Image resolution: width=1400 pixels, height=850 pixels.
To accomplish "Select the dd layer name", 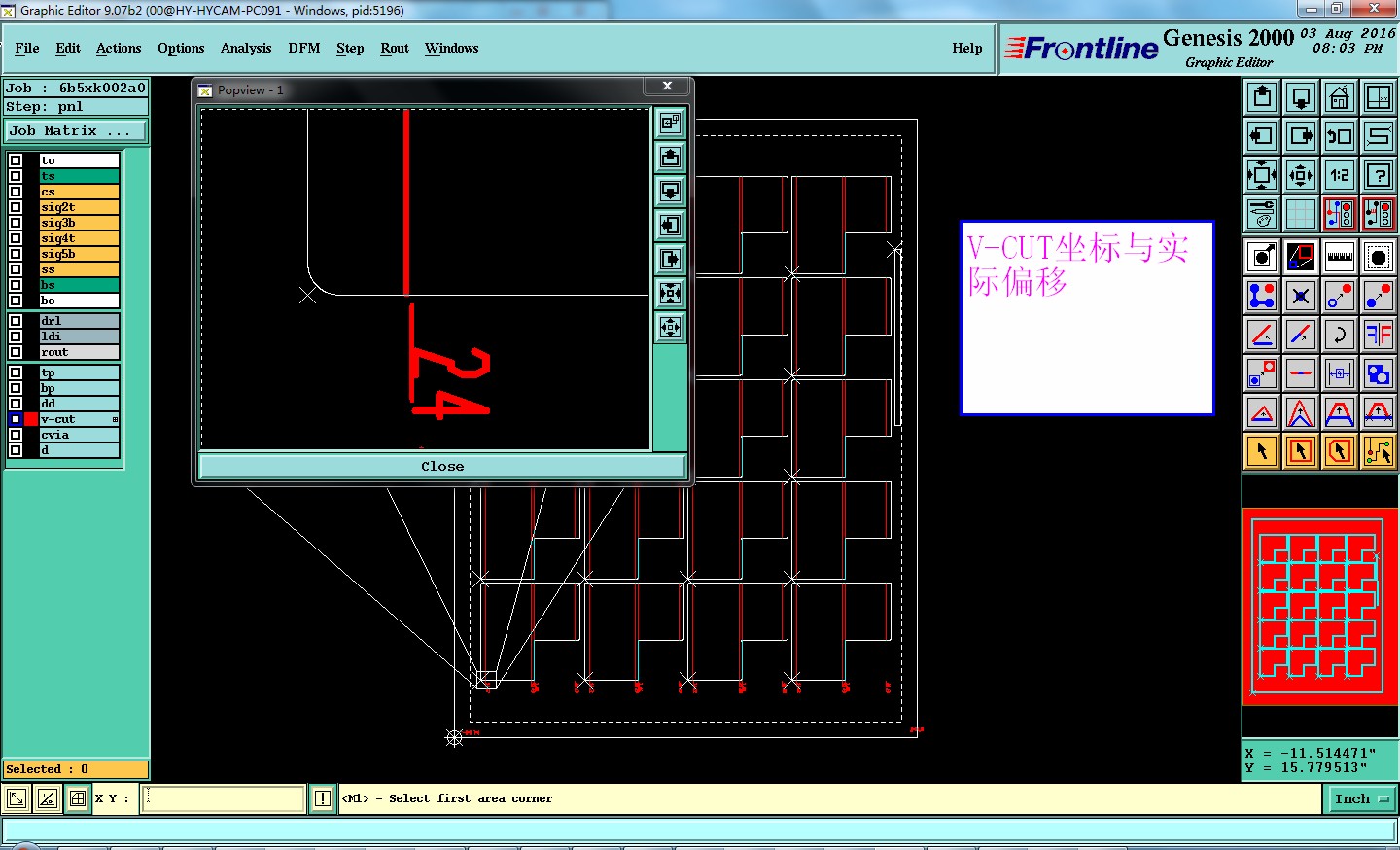I will (79, 404).
